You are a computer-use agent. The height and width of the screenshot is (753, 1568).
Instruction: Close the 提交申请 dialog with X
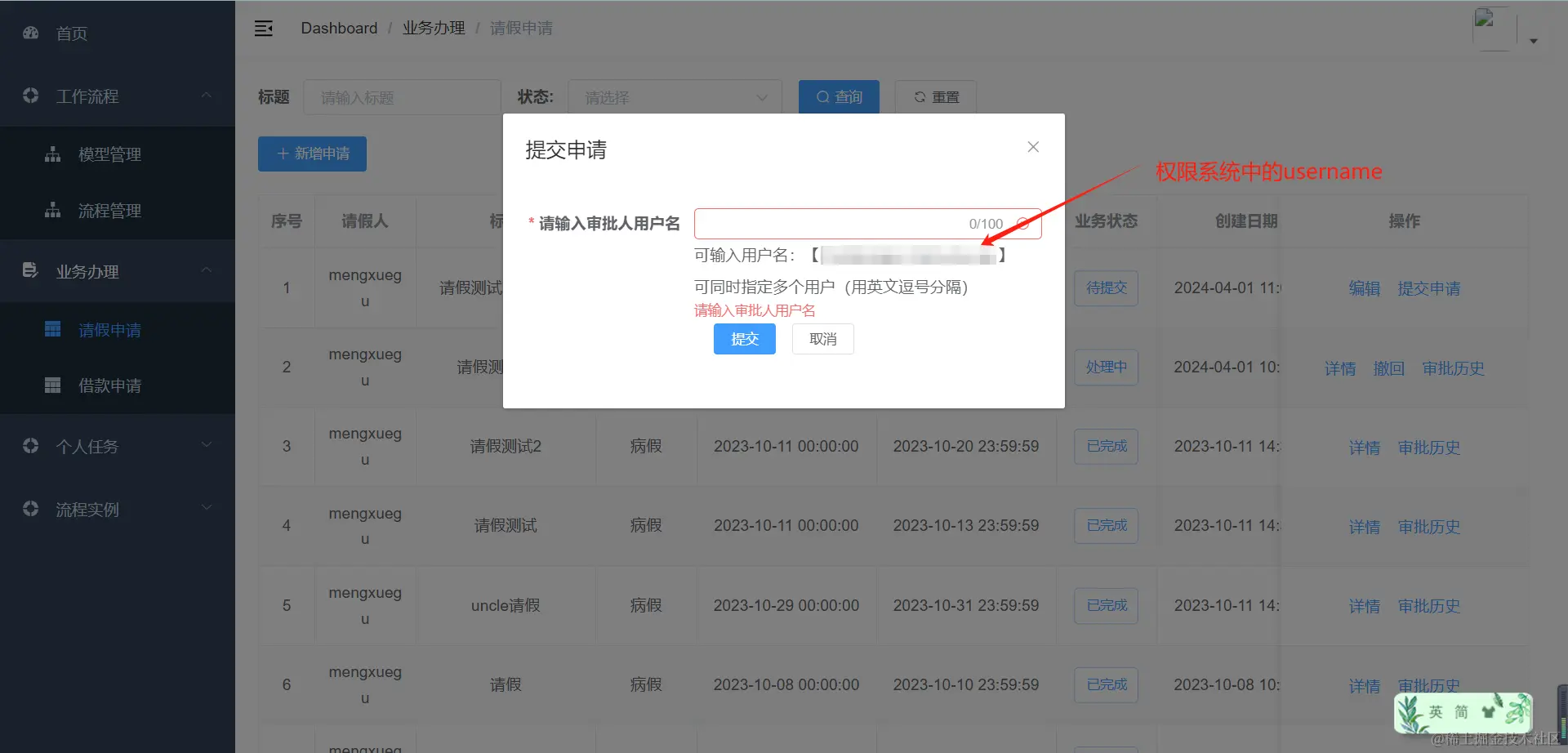point(1033,147)
